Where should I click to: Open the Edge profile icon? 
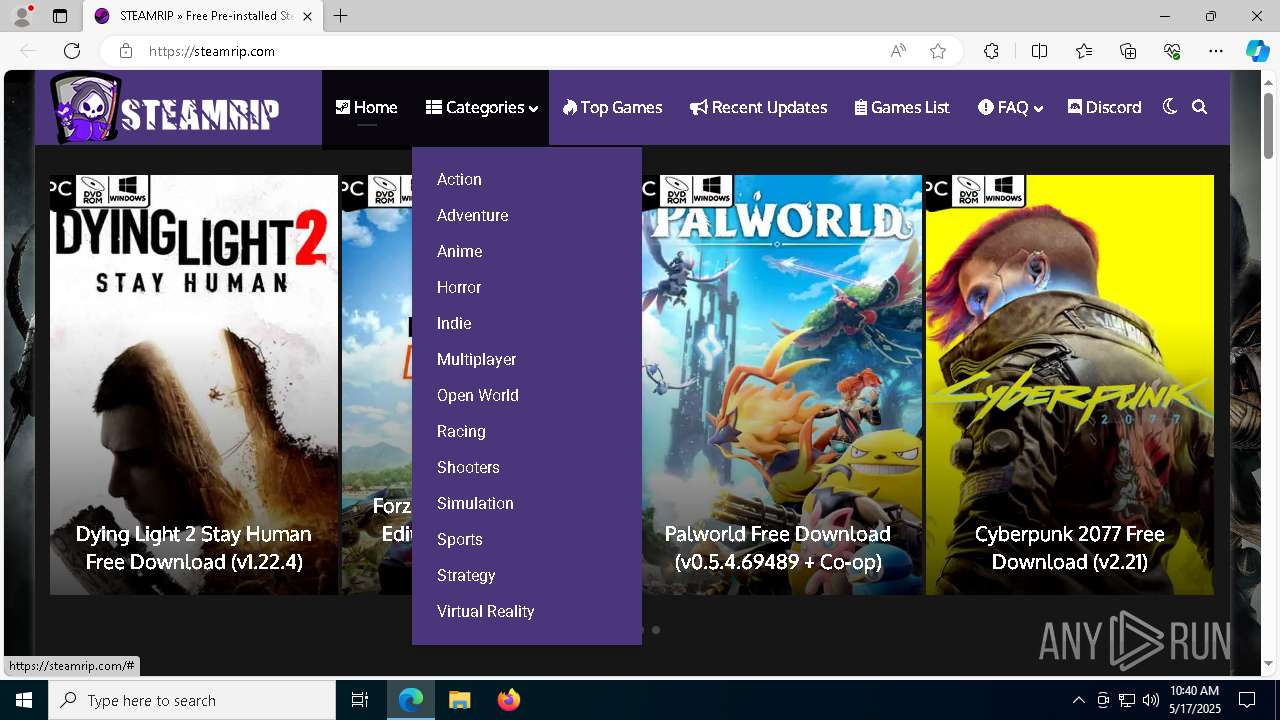point(22,16)
